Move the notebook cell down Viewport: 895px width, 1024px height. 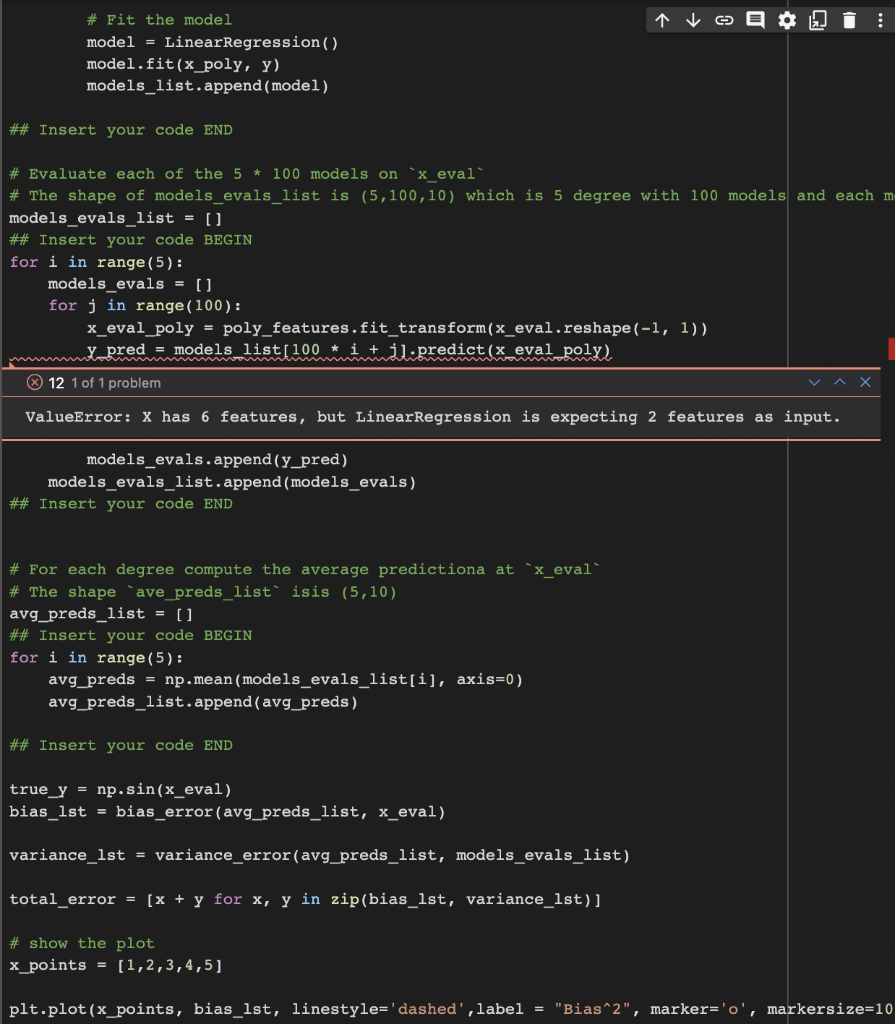tap(693, 19)
